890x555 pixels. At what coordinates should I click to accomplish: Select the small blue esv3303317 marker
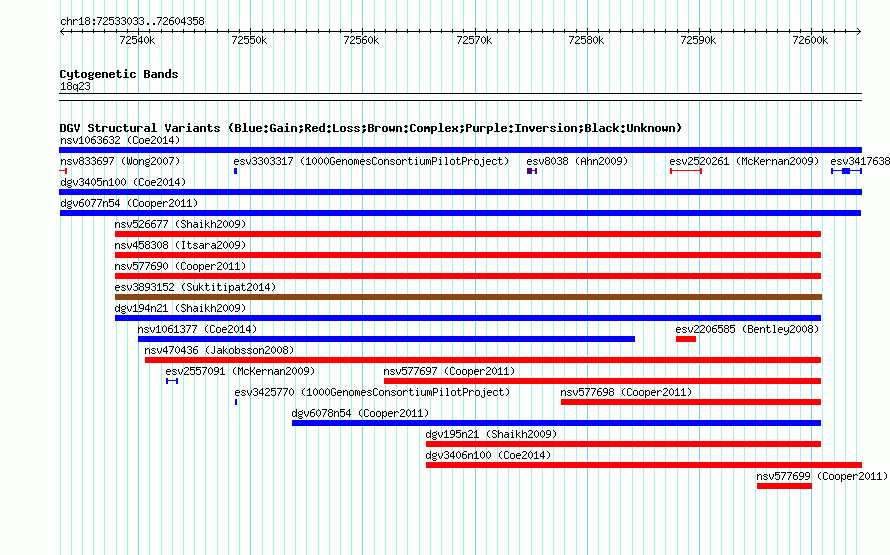point(236,171)
